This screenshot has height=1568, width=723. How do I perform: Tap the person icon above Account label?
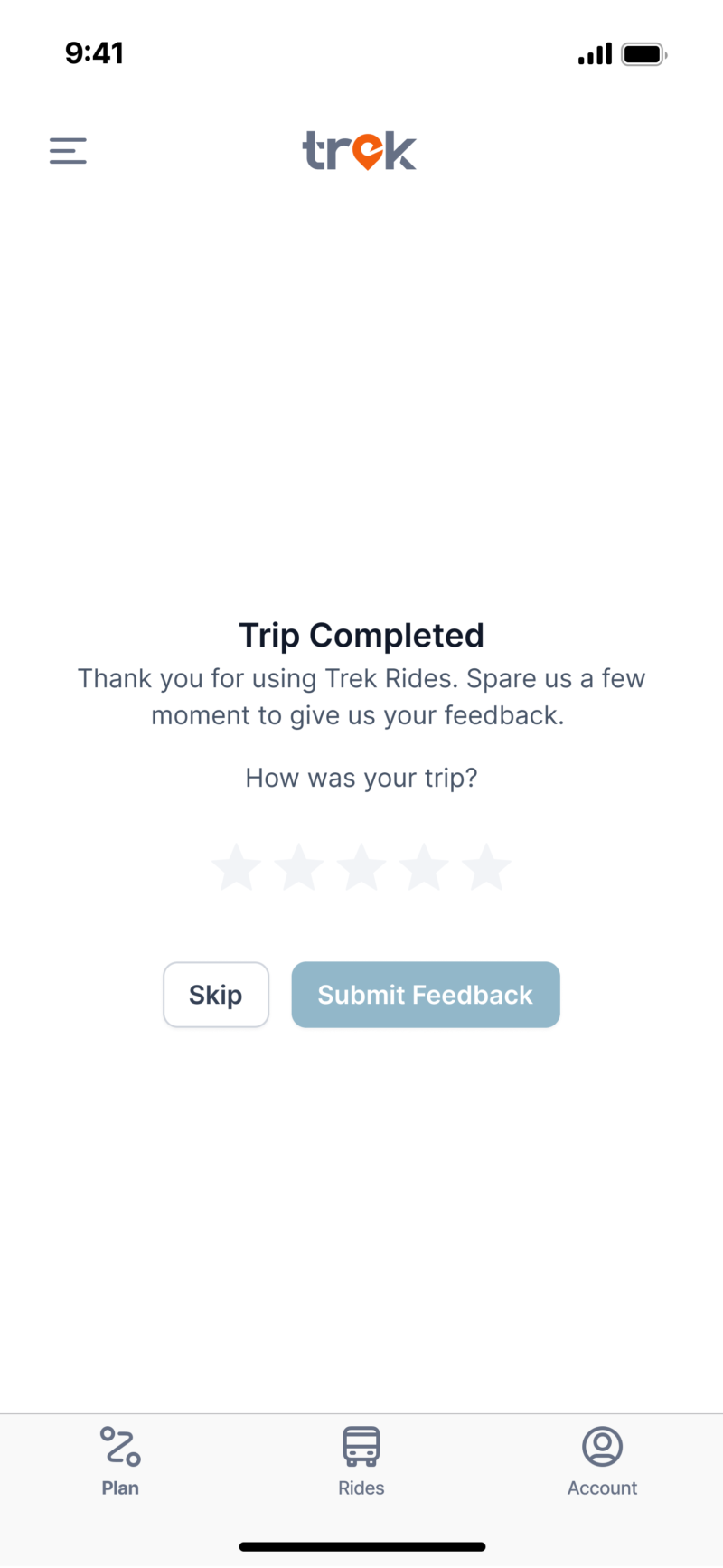602,1446
